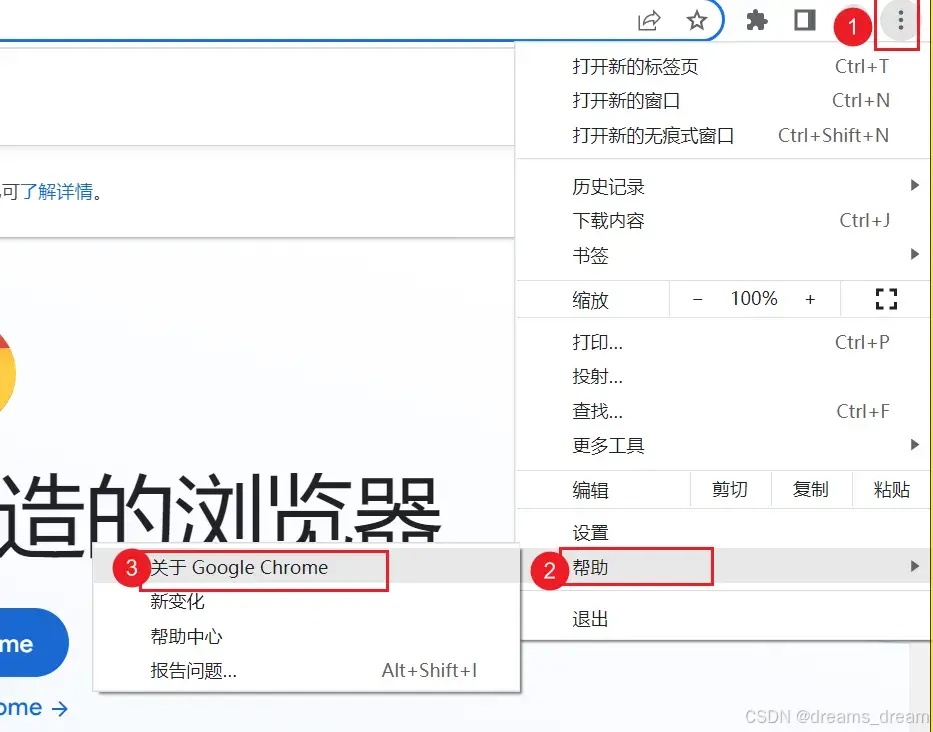
Task: Click the 复制 edit button
Action: click(812, 489)
